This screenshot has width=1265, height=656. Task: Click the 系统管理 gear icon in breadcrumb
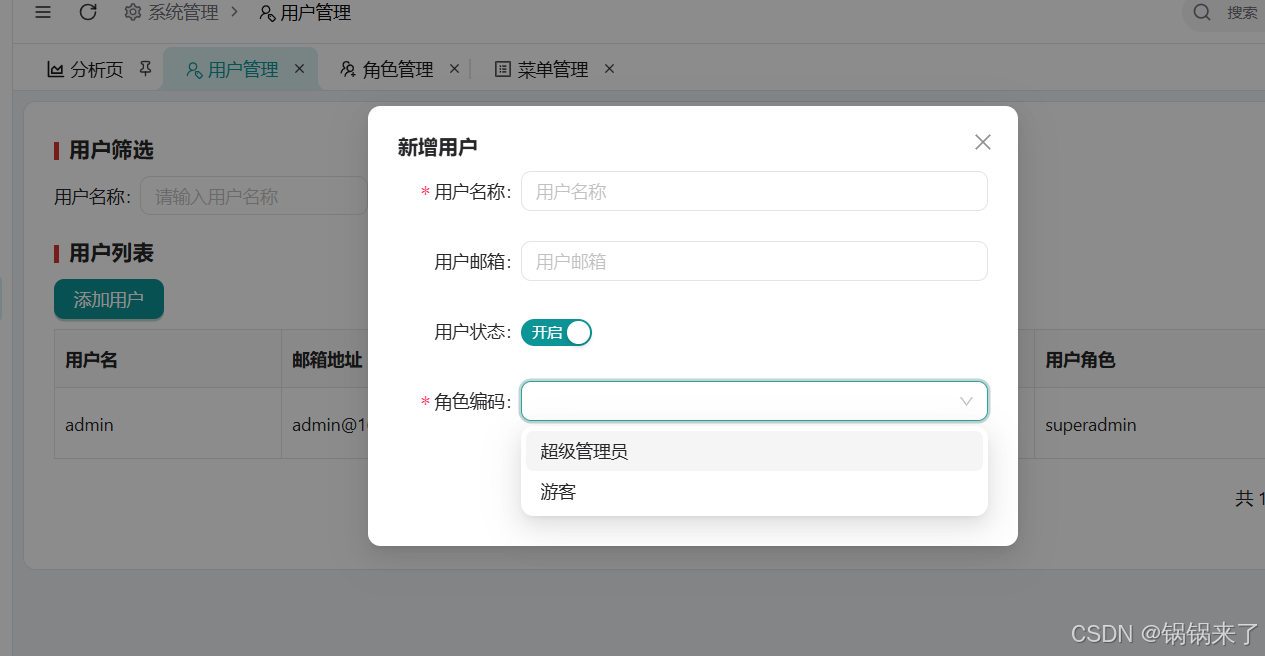tap(132, 12)
